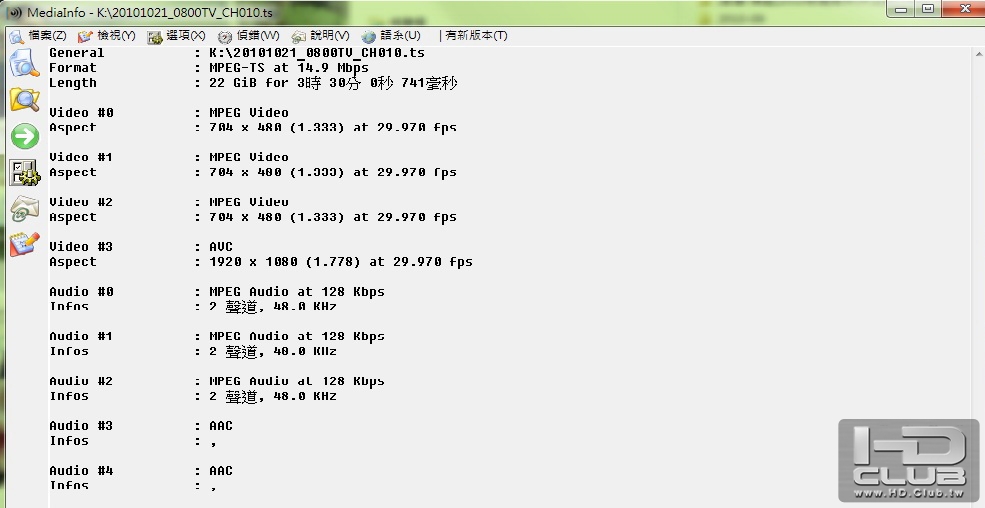Viewport: 985px width, 508px height.
Task: Click the 'Video #2' label
Action: click(82, 202)
